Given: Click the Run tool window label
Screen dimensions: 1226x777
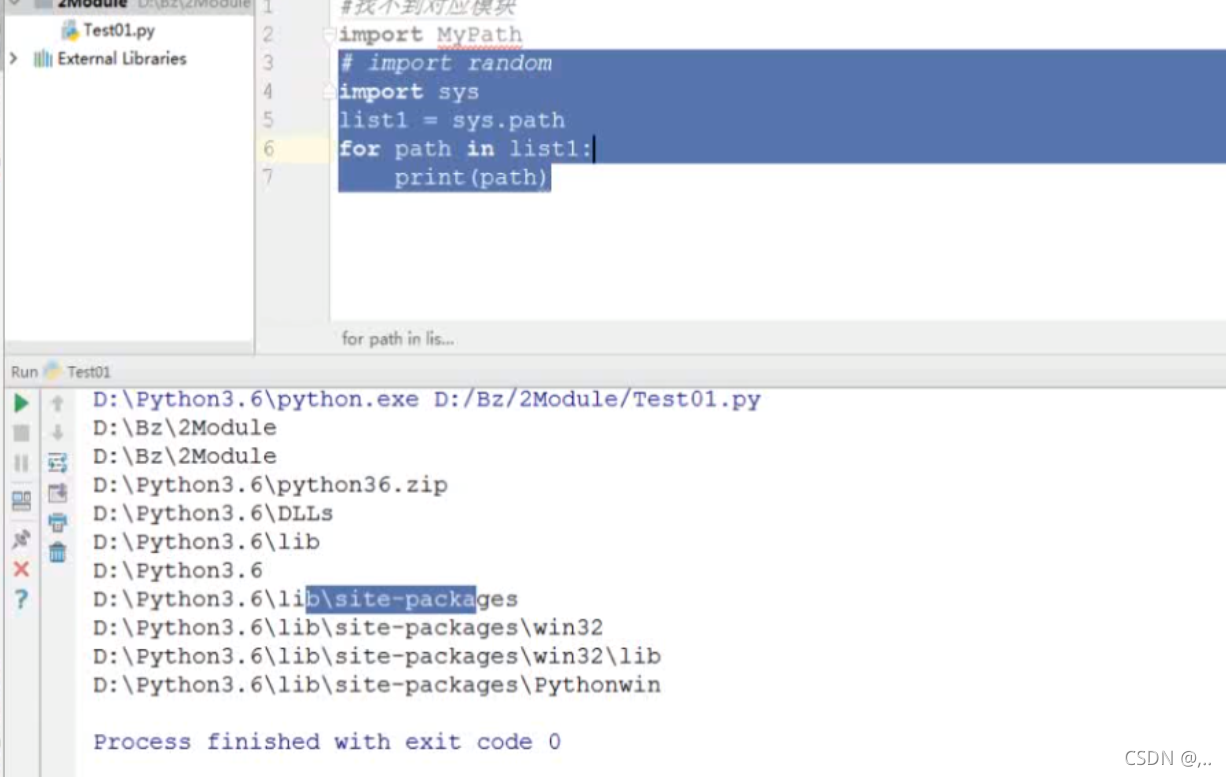Looking at the screenshot, I should (24, 372).
